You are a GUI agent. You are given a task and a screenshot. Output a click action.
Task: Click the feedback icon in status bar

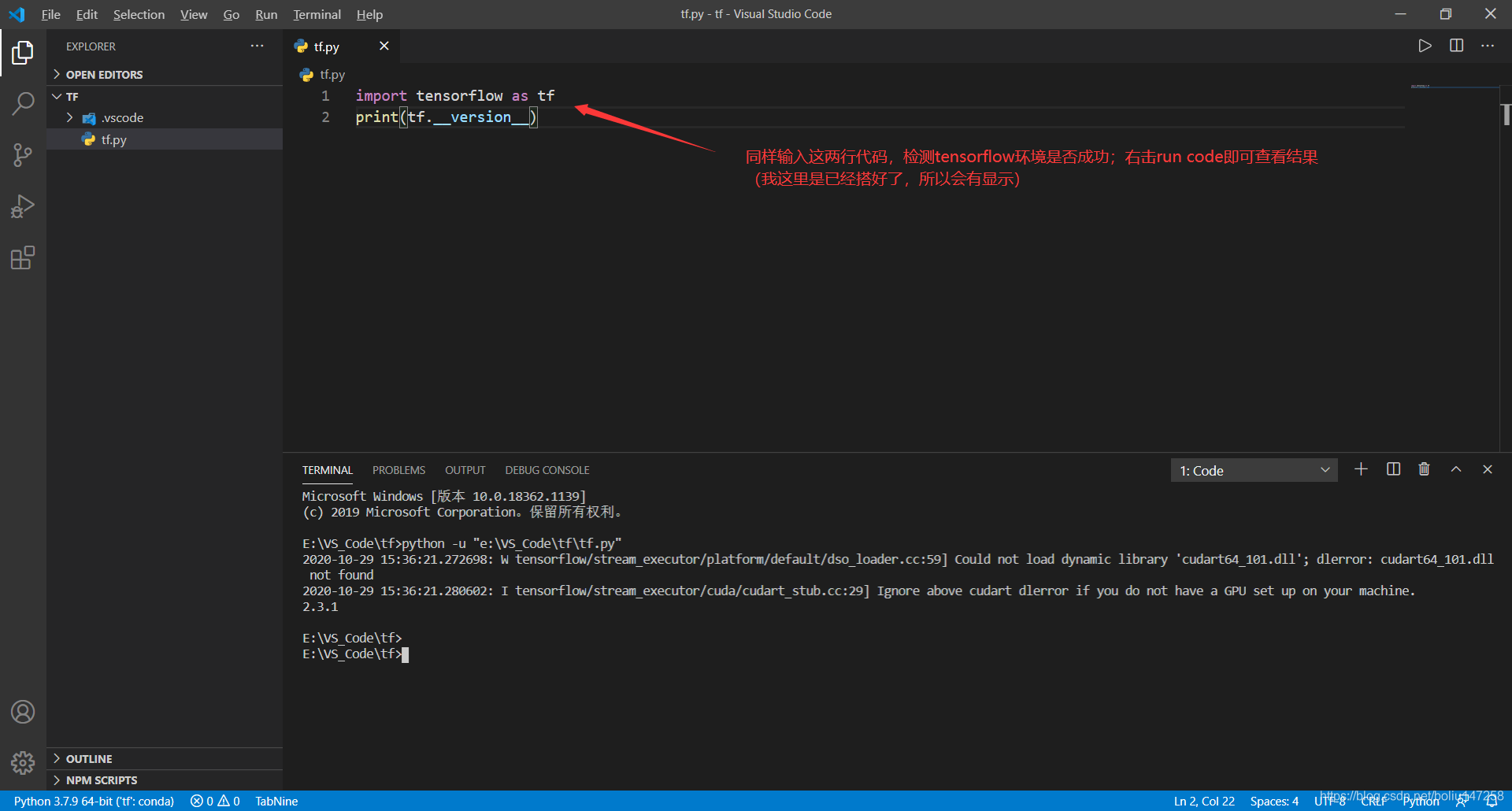(x=1462, y=801)
